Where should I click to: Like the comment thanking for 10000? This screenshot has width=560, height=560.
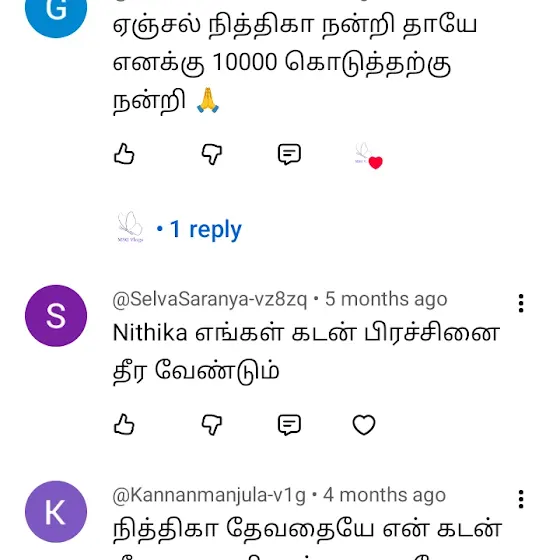click(x=124, y=154)
